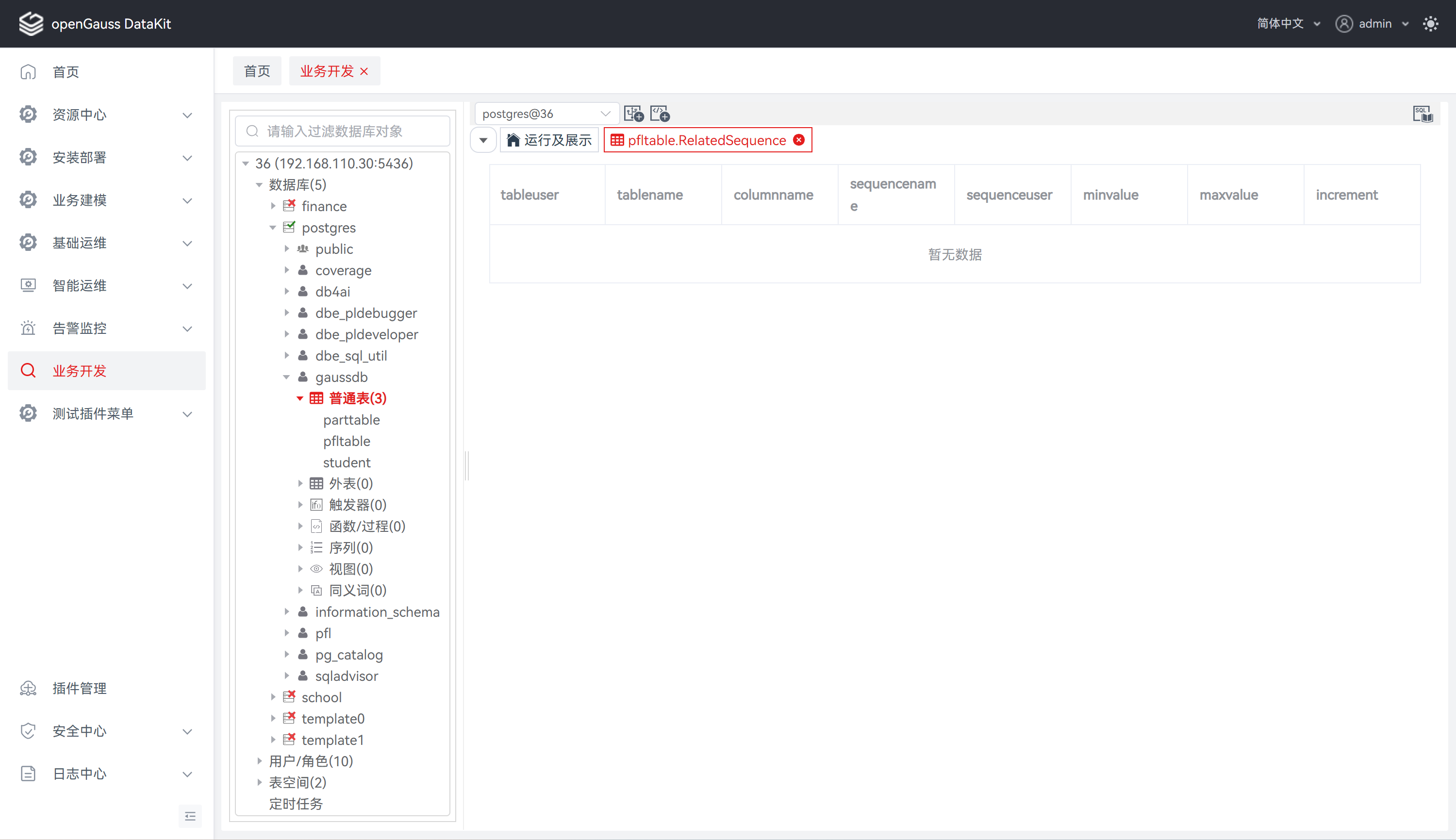Click the new terminal icon beside connection dropdown
Screen dimensions: 1456x840
pyautogui.click(x=633, y=114)
